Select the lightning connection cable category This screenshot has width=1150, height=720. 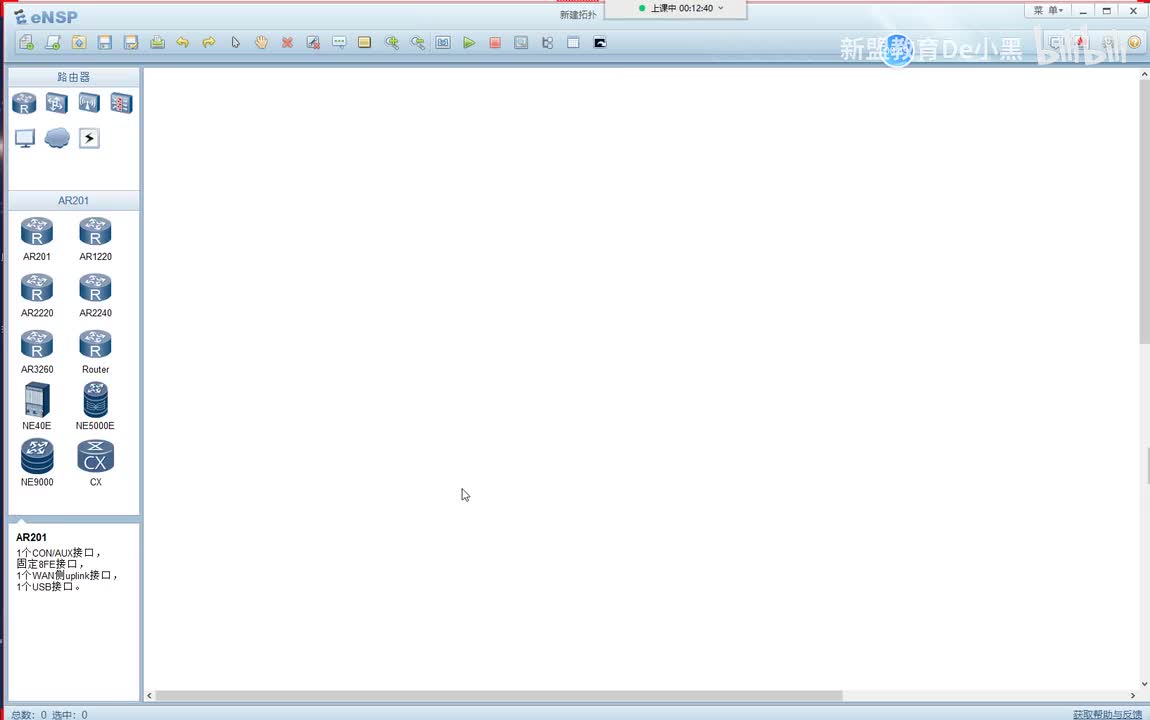tap(89, 138)
